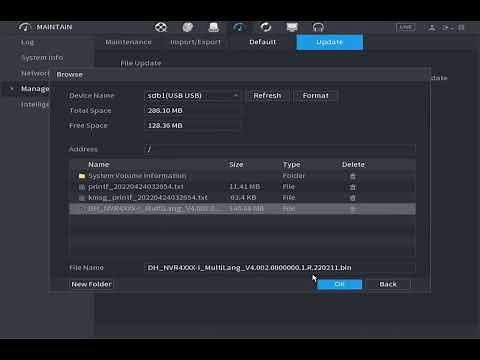Click the File Name input field

[280, 268]
